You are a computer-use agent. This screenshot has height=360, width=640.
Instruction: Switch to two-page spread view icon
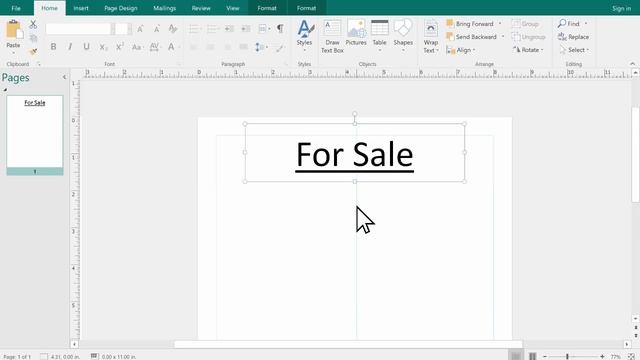coord(532,356)
